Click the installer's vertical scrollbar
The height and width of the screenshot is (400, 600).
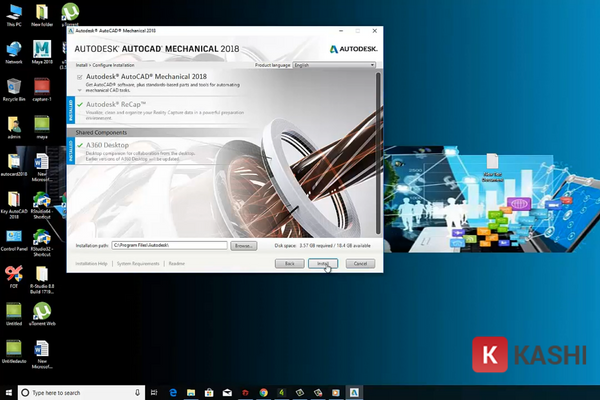[x=377, y=150]
